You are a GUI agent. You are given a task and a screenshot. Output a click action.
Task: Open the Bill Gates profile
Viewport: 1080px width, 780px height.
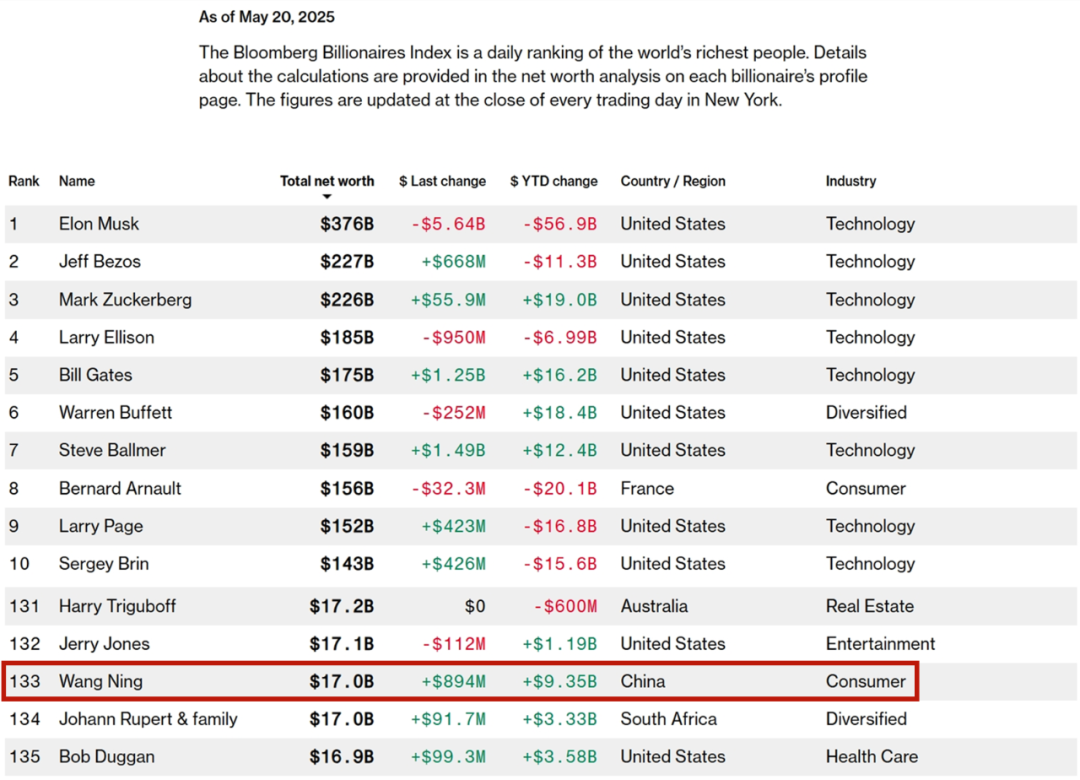tap(95, 375)
